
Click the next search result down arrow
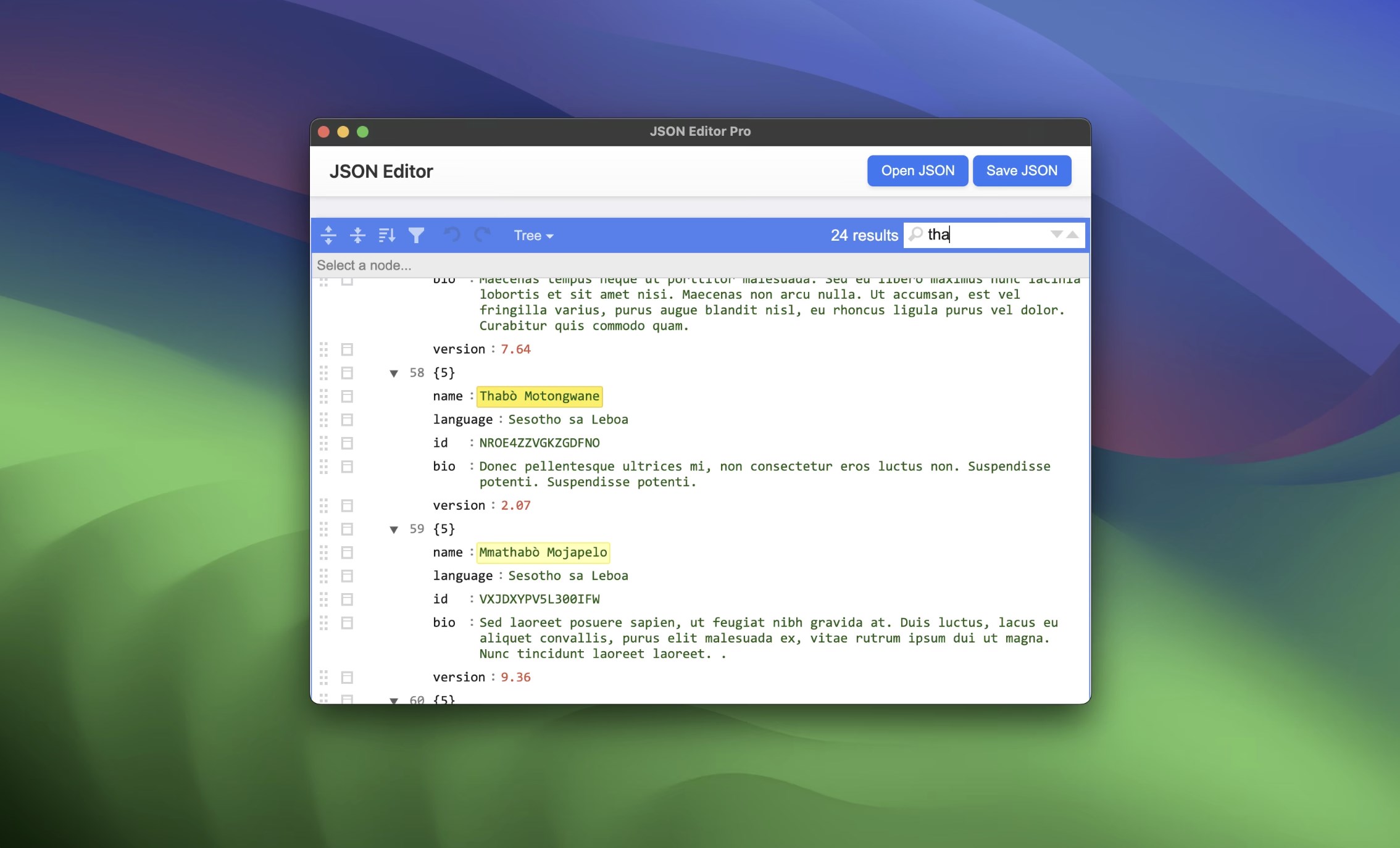[1056, 235]
